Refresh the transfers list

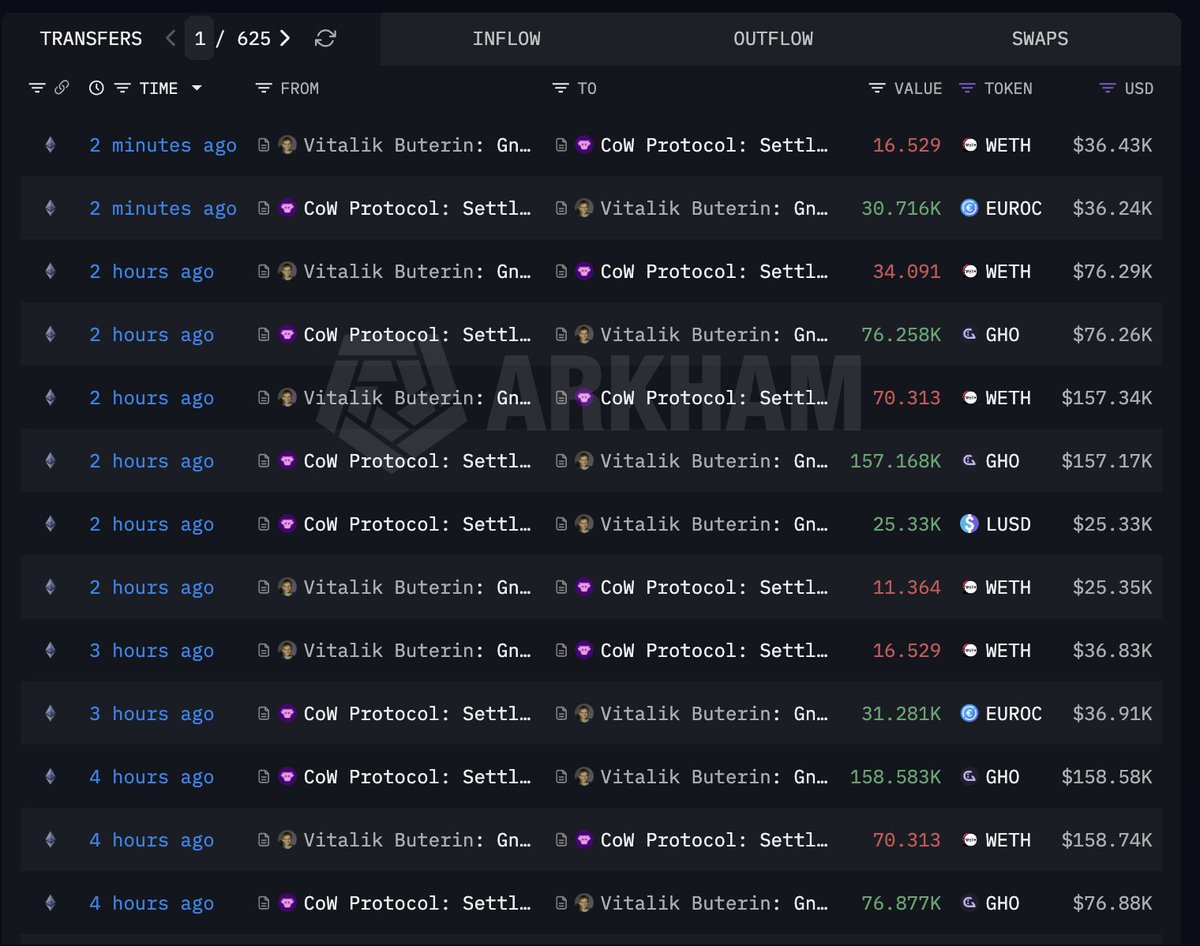pyautogui.click(x=325, y=38)
